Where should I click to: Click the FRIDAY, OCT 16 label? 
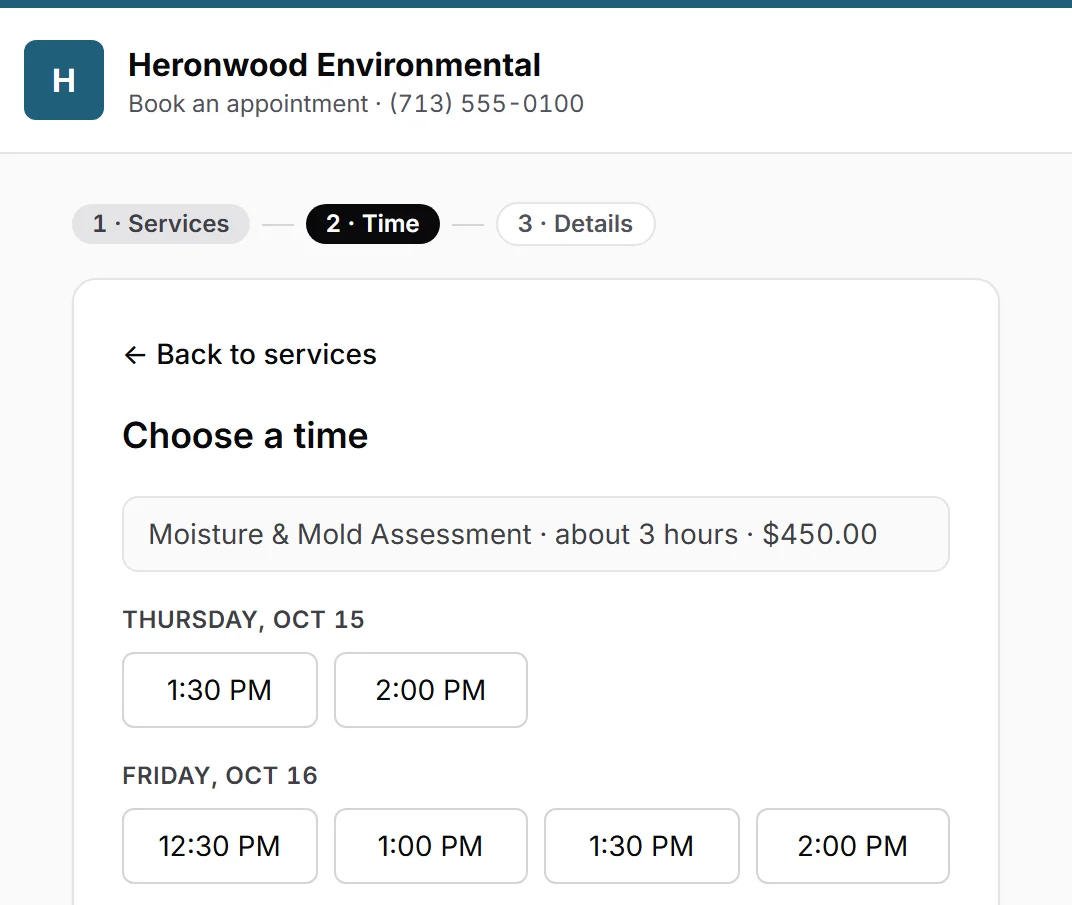(220, 775)
